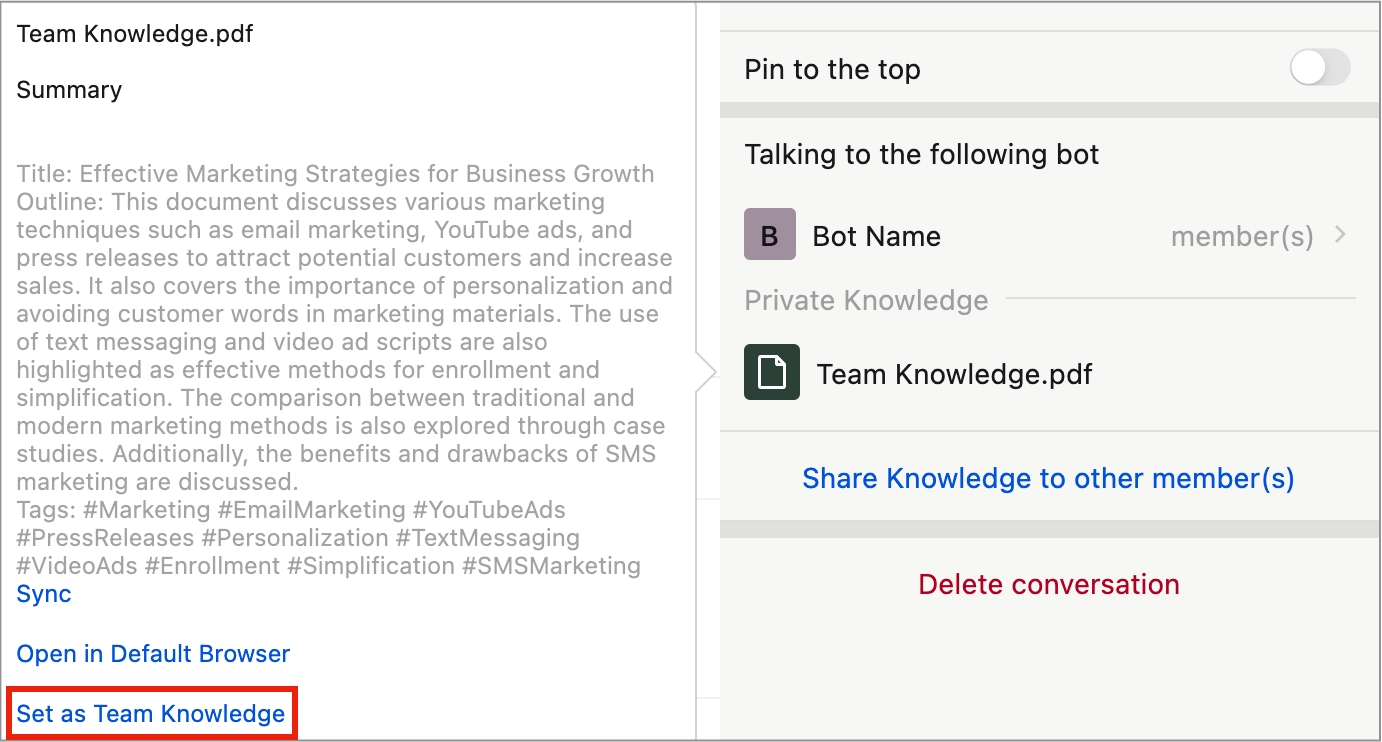Viewport: 1382px width, 742px height.
Task: Select Set as Team Knowledge
Action: 151,714
